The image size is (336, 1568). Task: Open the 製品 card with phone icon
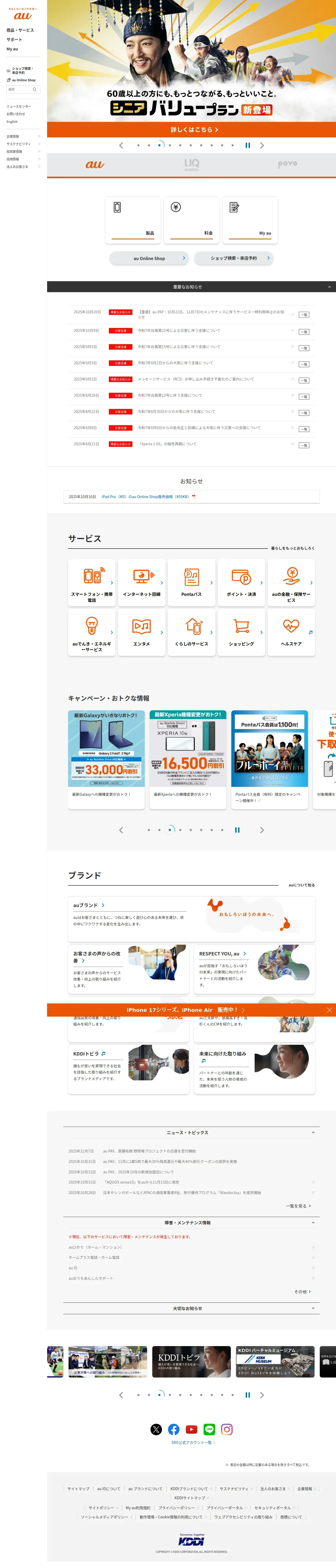[x=133, y=220]
